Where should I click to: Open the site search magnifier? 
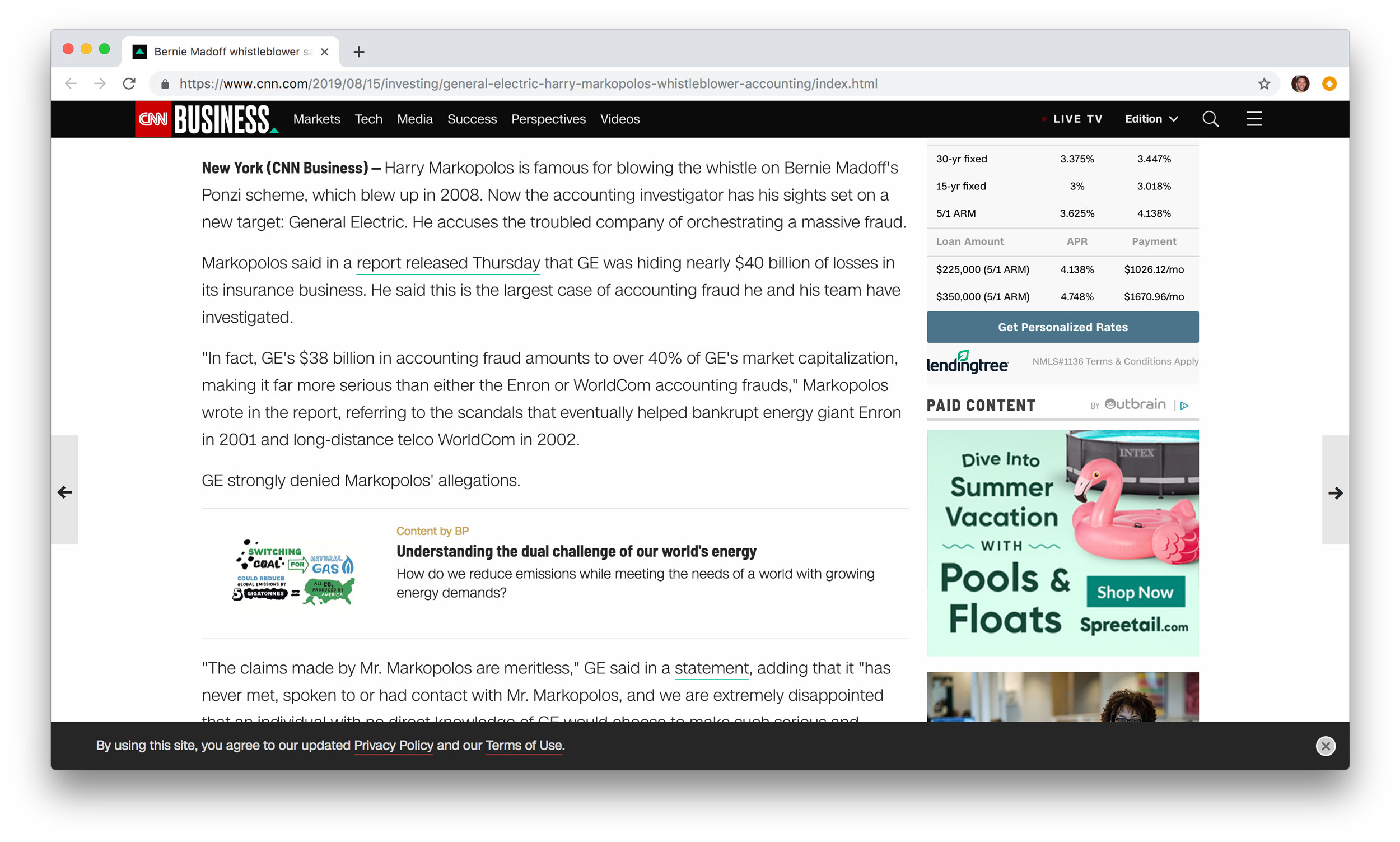[1210, 119]
